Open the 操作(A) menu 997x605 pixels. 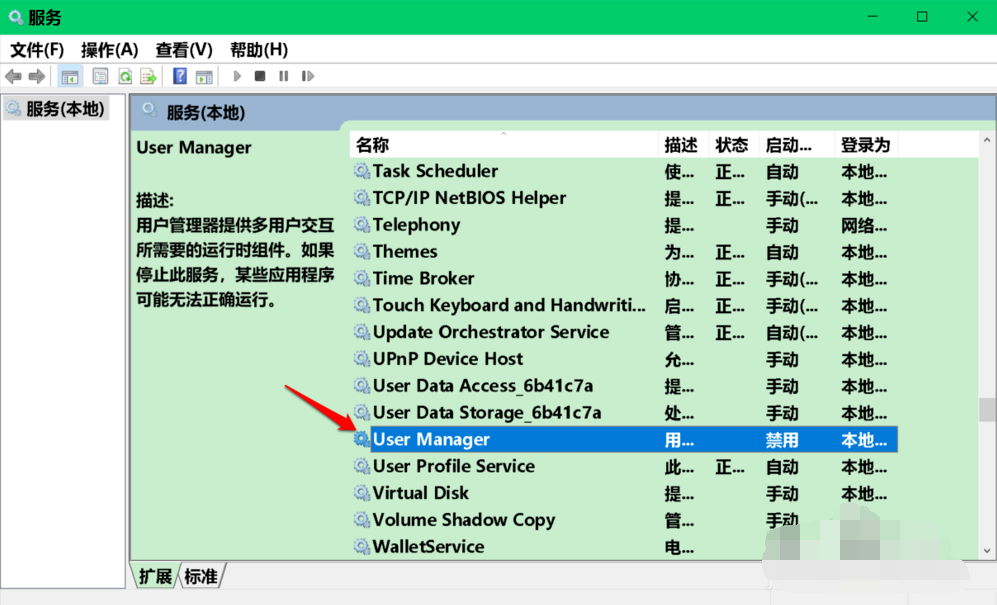tap(110, 49)
